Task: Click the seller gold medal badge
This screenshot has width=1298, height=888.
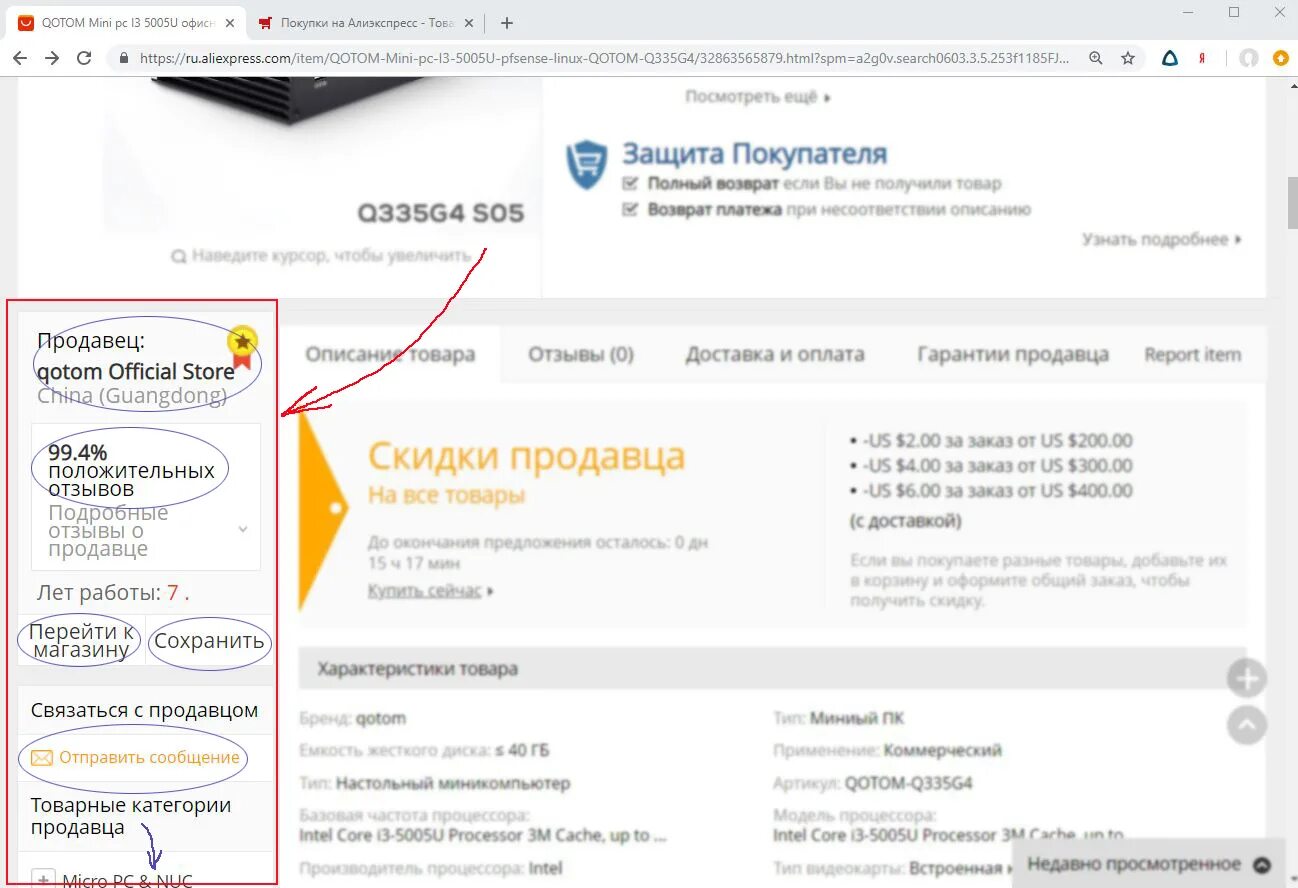Action: (242, 347)
